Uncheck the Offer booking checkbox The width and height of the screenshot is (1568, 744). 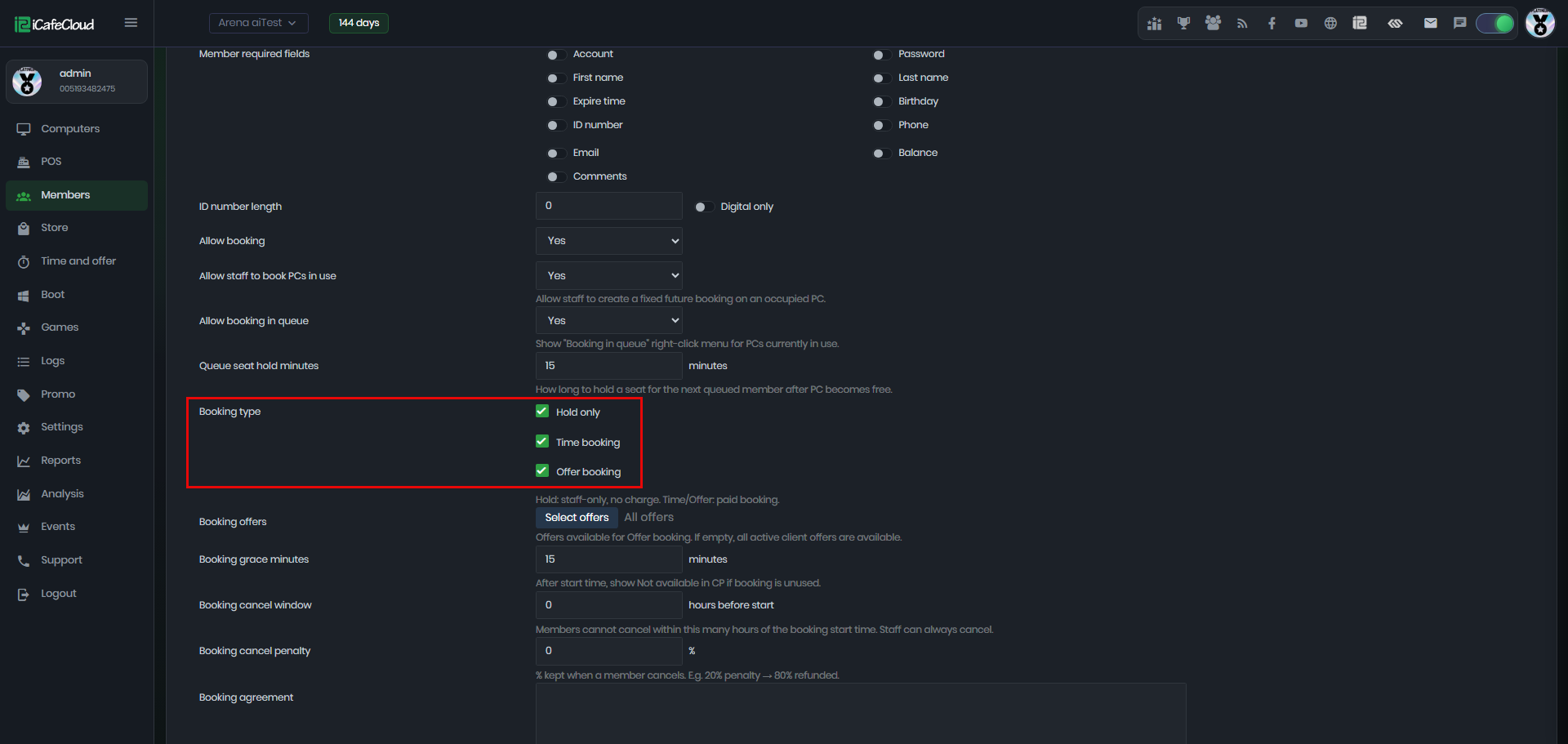[542, 471]
